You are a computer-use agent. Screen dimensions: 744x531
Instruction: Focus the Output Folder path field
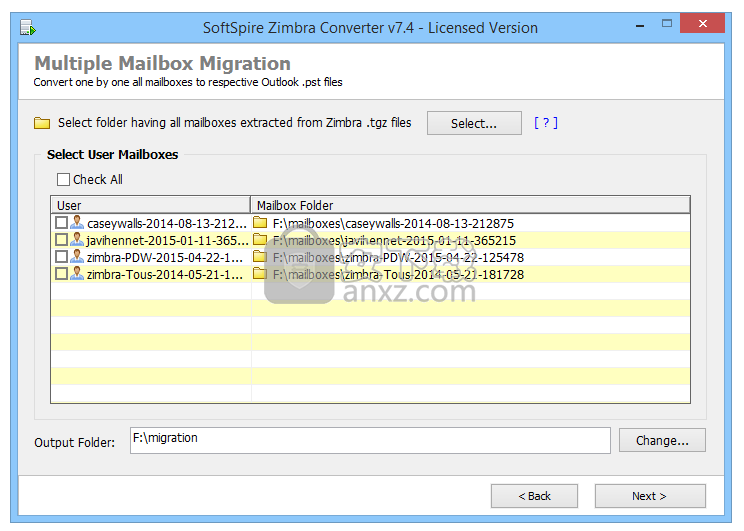[370, 440]
